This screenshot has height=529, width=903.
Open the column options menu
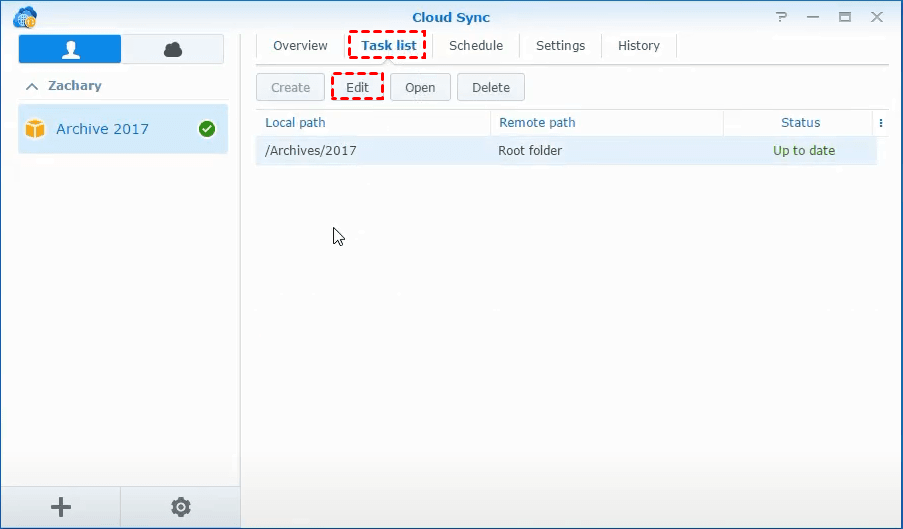coord(881,123)
